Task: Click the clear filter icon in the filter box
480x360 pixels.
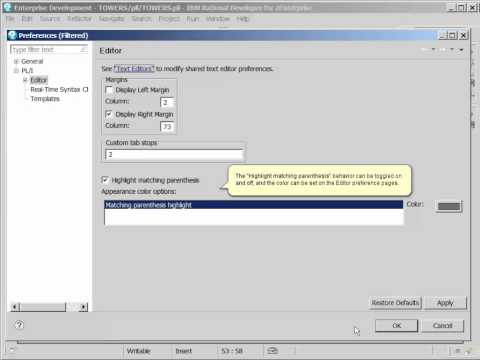Action: click(x=83, y=50)
